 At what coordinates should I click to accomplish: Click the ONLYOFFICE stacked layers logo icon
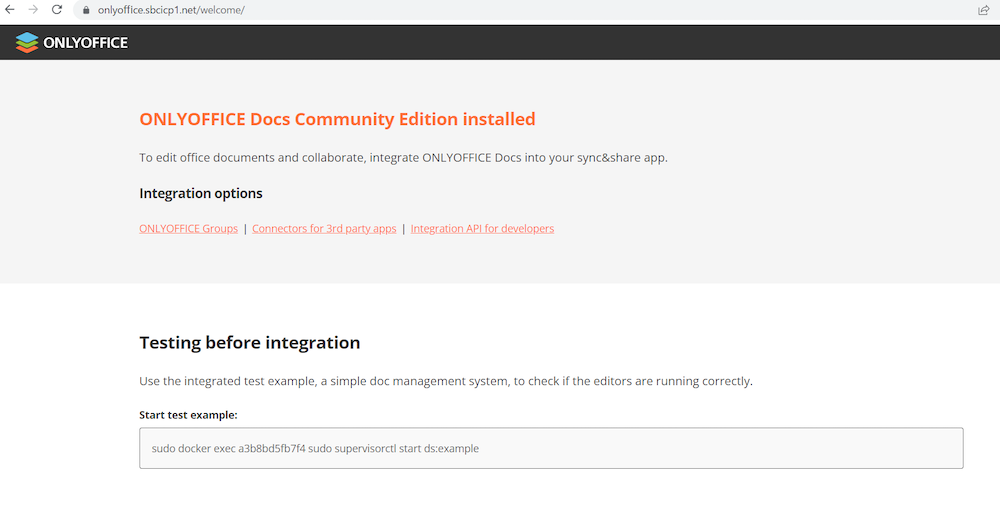click(27, 42)
